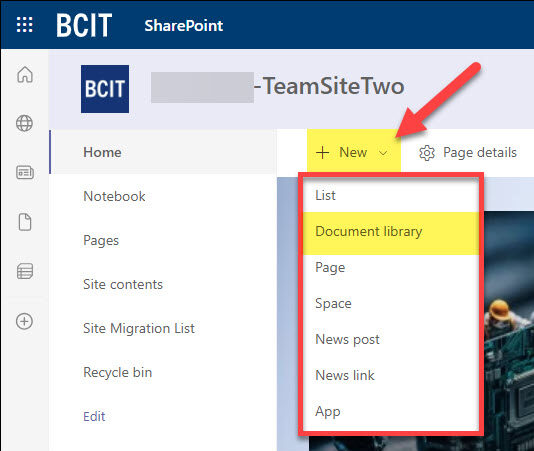
Task: Open My sites via the globe icon in the rail
Action: [x=25, y=123]
